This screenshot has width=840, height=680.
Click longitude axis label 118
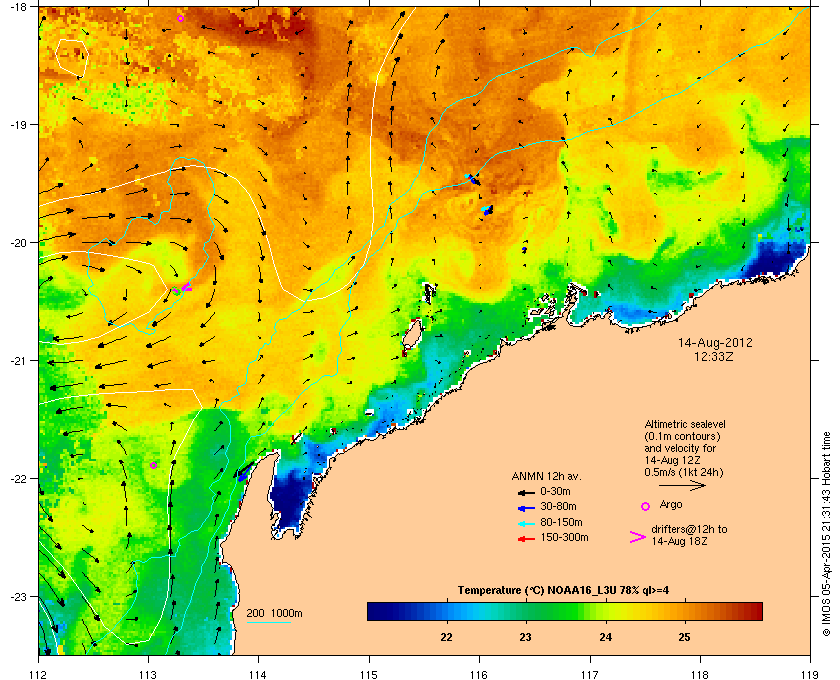click(x=700, y=674)
